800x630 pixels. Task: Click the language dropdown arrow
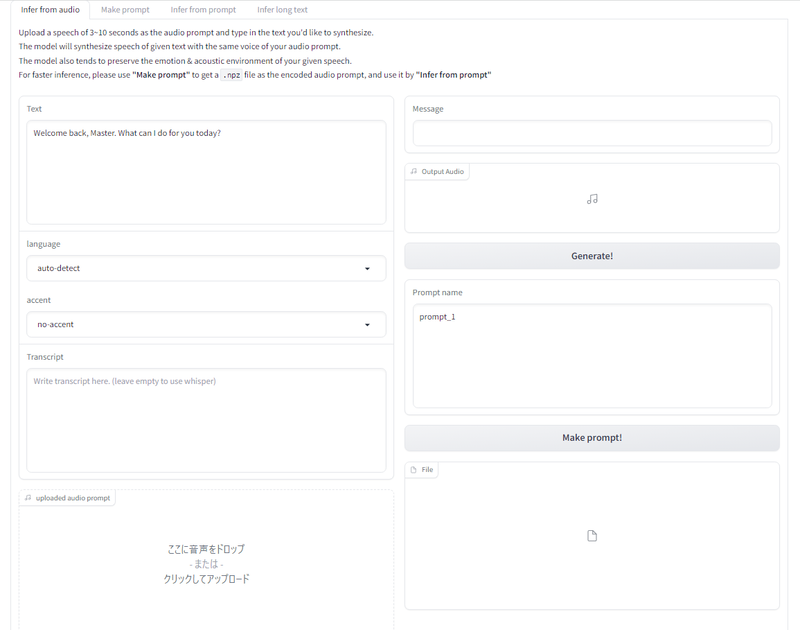[x=367, y=269]
